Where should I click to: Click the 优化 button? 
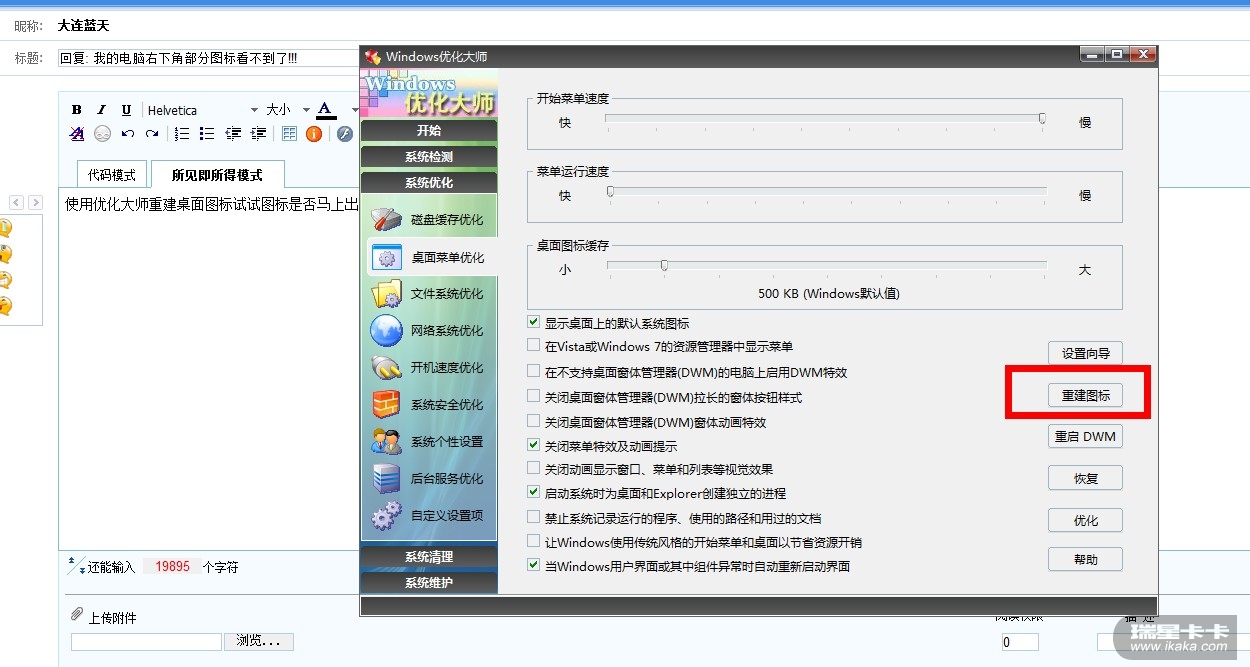pos(1085,520)
